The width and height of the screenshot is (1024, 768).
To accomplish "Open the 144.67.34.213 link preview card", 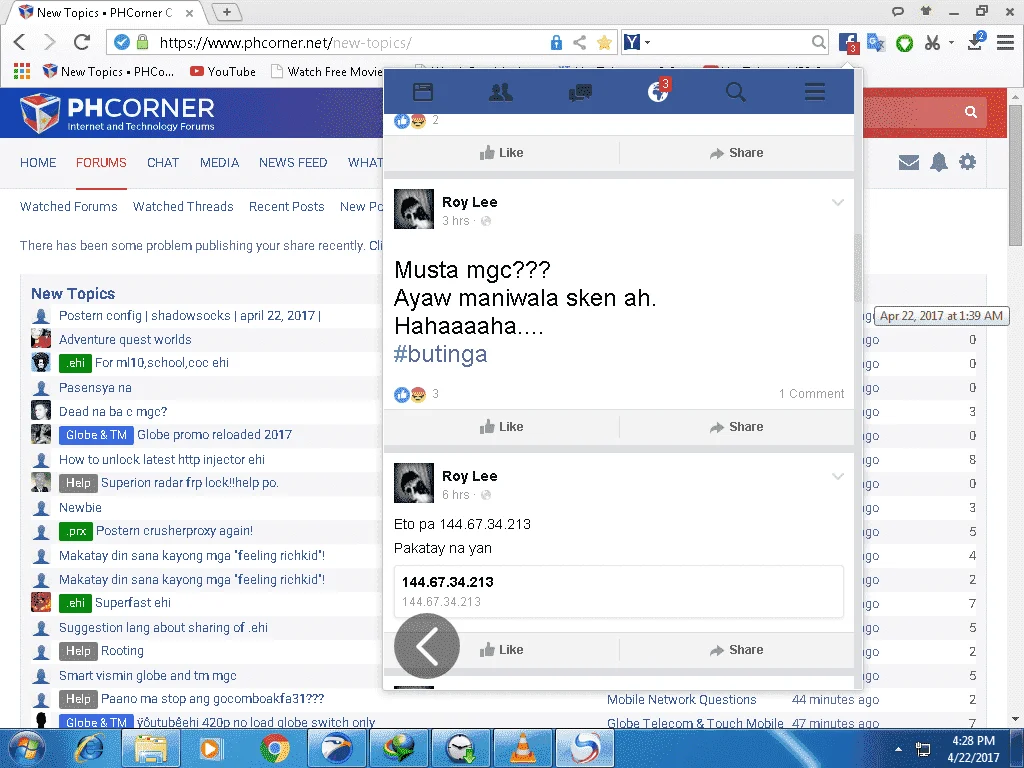I will (618, 591).
